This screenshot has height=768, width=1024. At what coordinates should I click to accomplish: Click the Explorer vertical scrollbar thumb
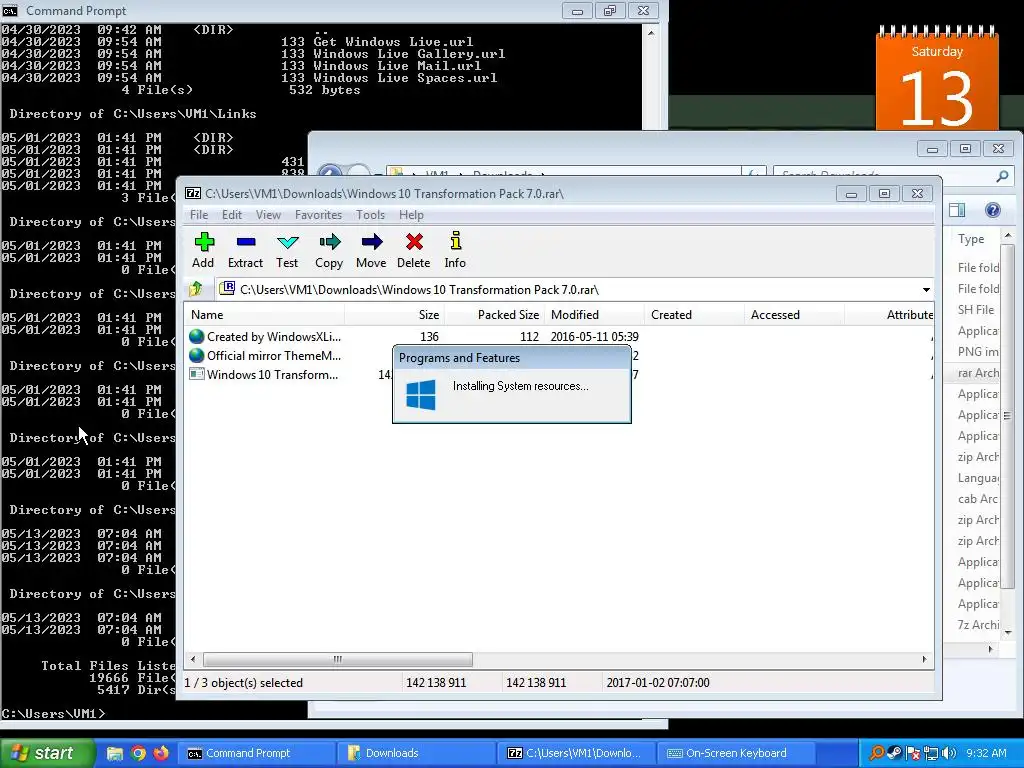tap(1008, 415)
